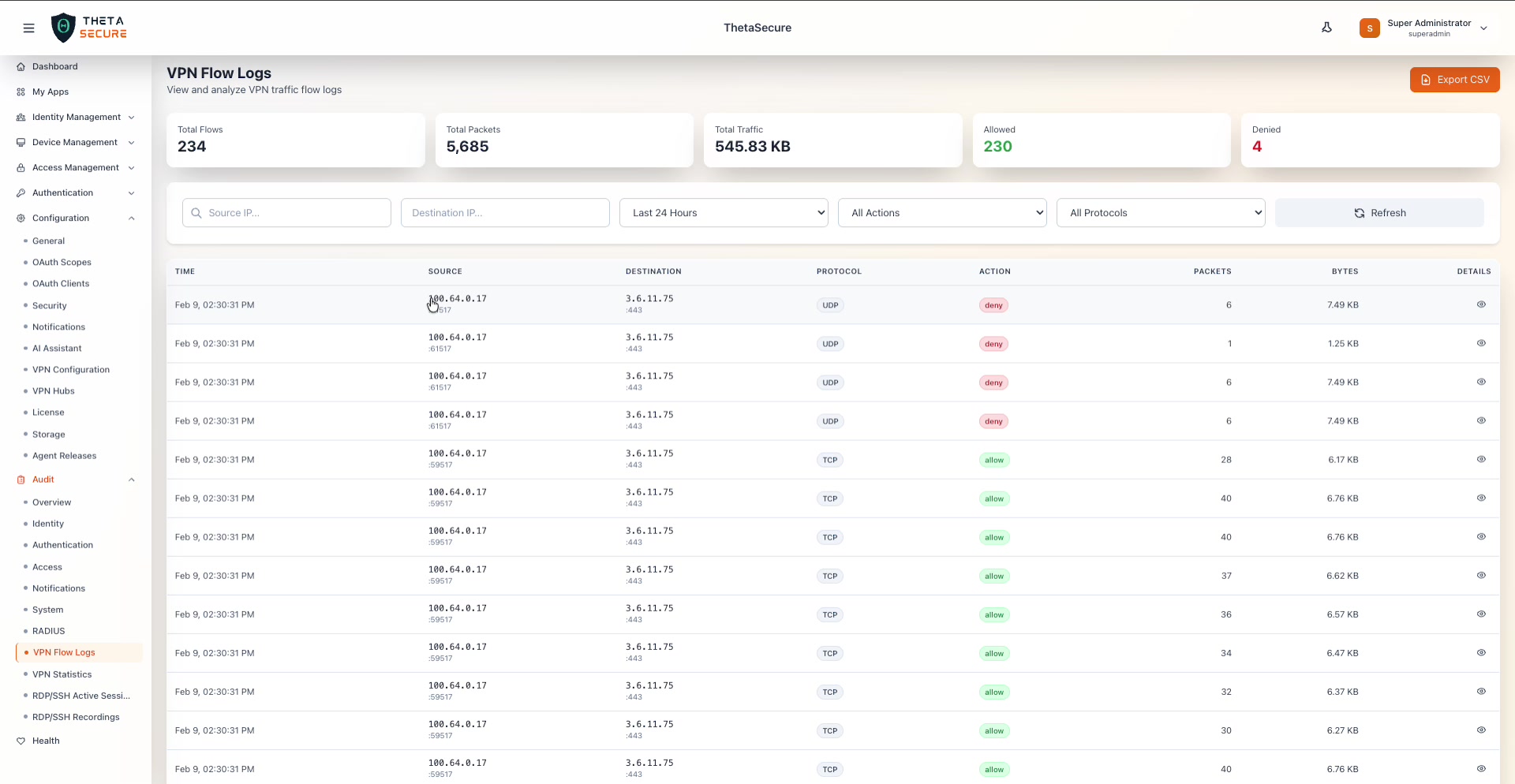Type in the Source IP search field
1515x784 pixels.
tap(286, 212)
